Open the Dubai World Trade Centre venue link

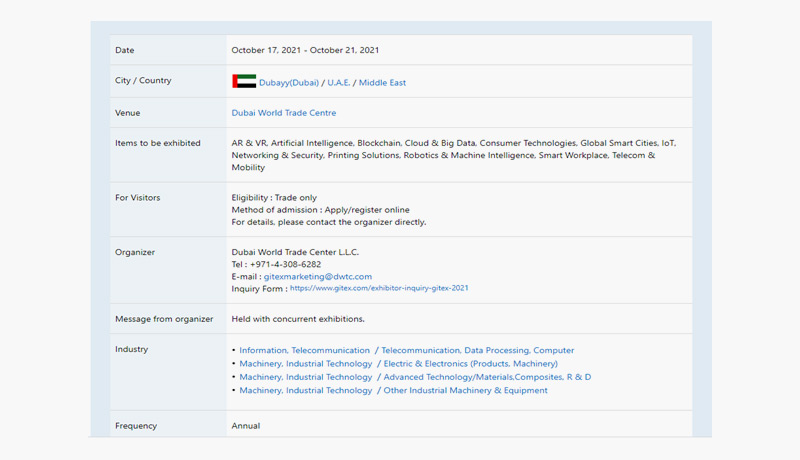pyautogui.click(x=284, y=113)
